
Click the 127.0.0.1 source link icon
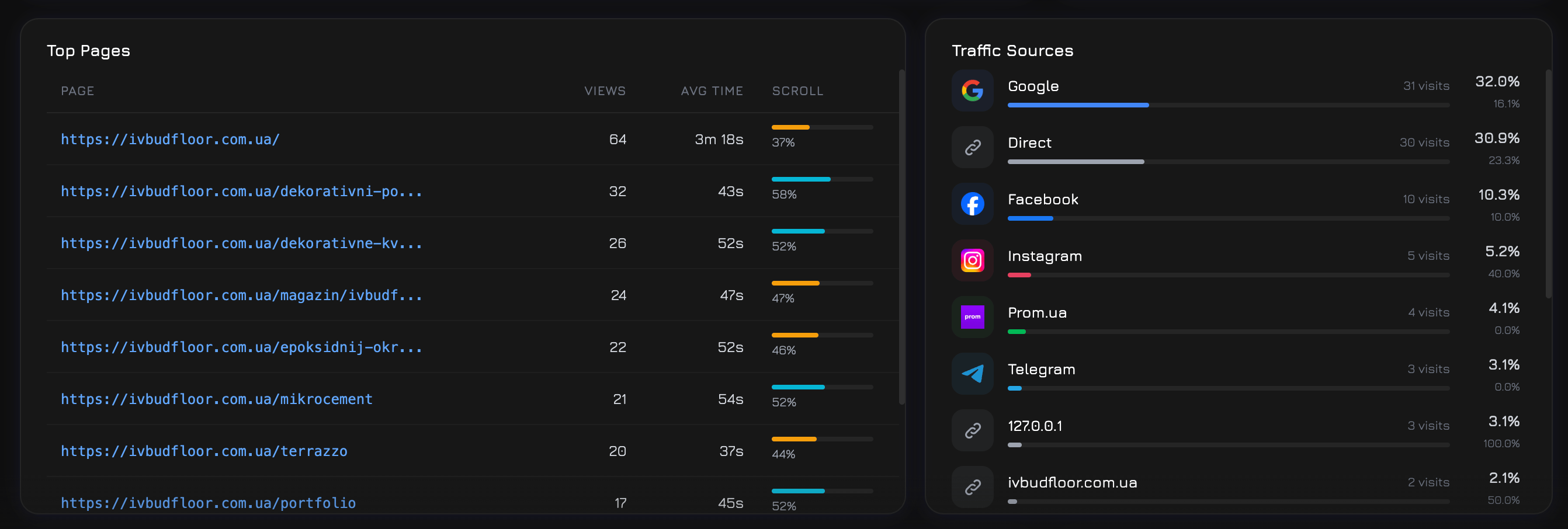[x=972, y=430]
